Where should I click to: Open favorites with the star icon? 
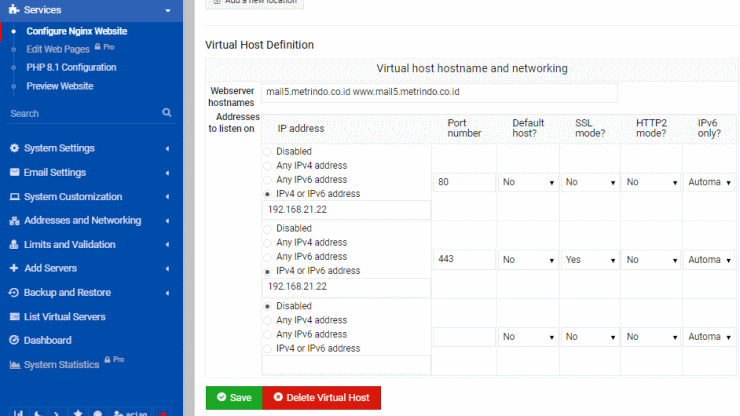(x=78, y=413)
